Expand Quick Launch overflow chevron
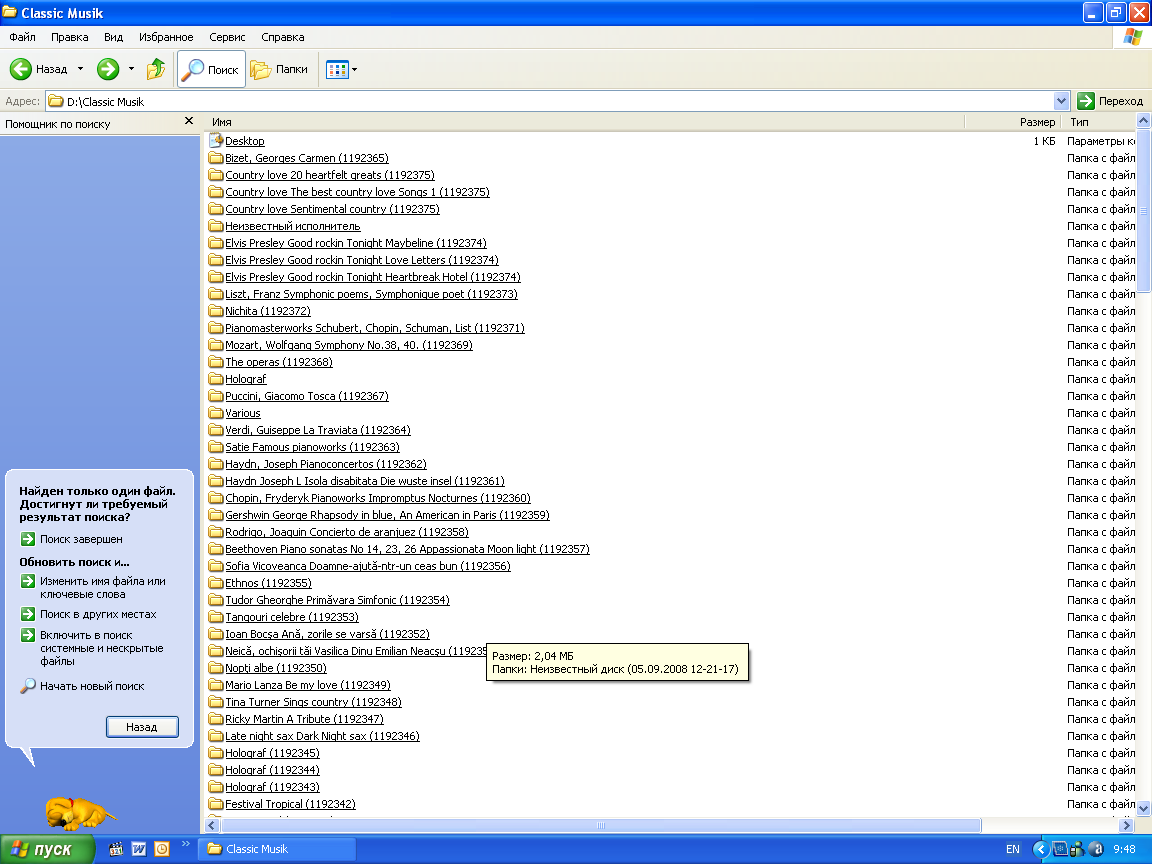This screenshot has width=1152, height=864. pos(185,844)
